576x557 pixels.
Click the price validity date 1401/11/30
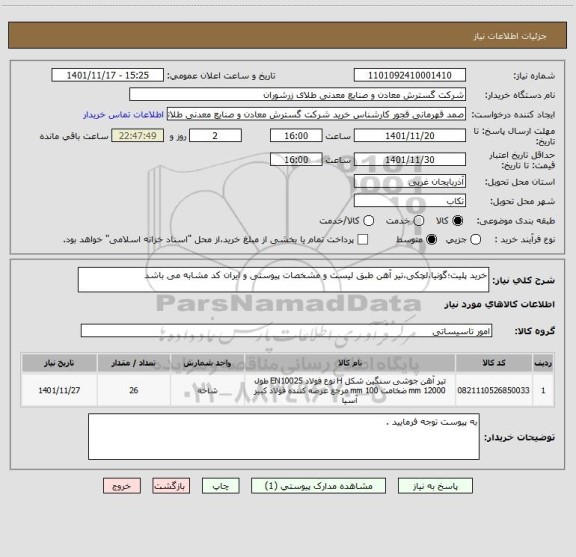410,159
